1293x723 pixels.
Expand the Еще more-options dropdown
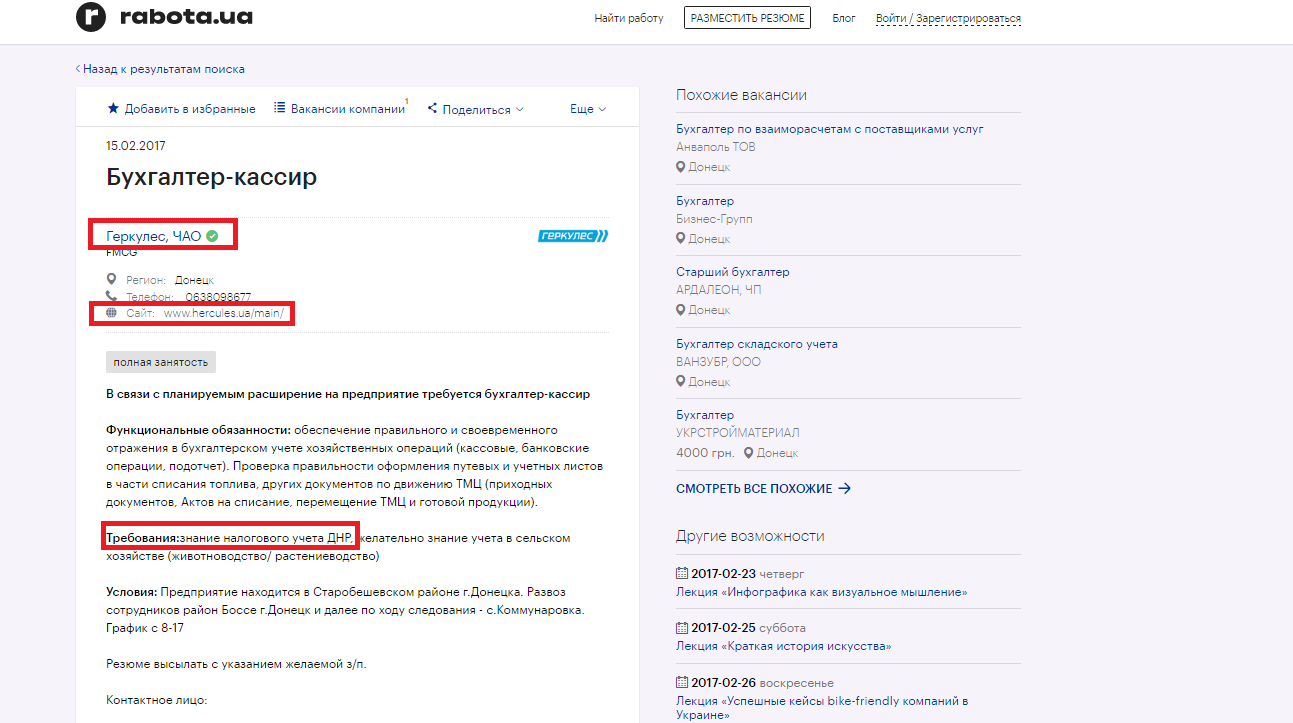pos(588,109)
